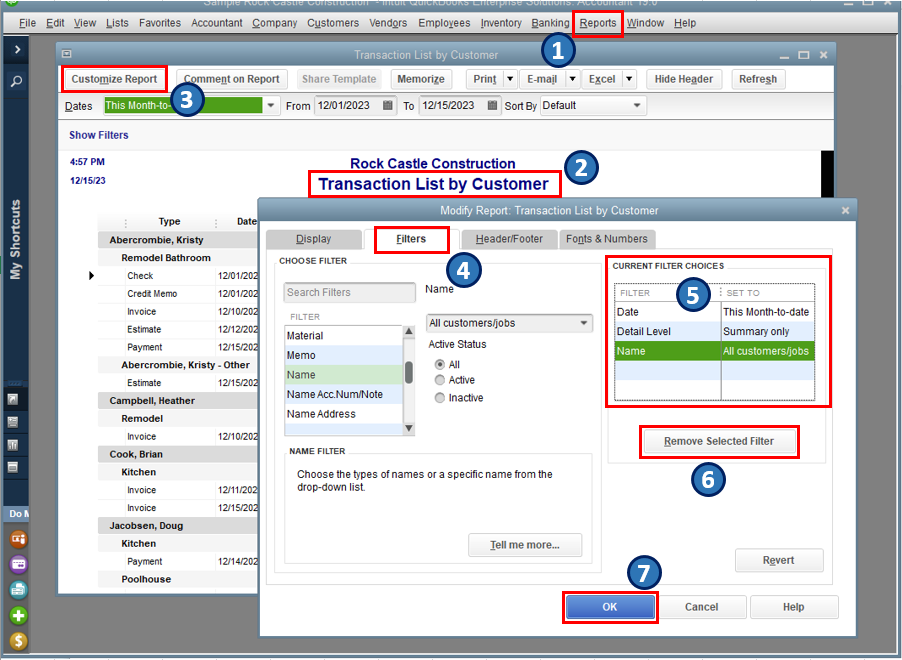Click Remove Selected Filter button

718,441
